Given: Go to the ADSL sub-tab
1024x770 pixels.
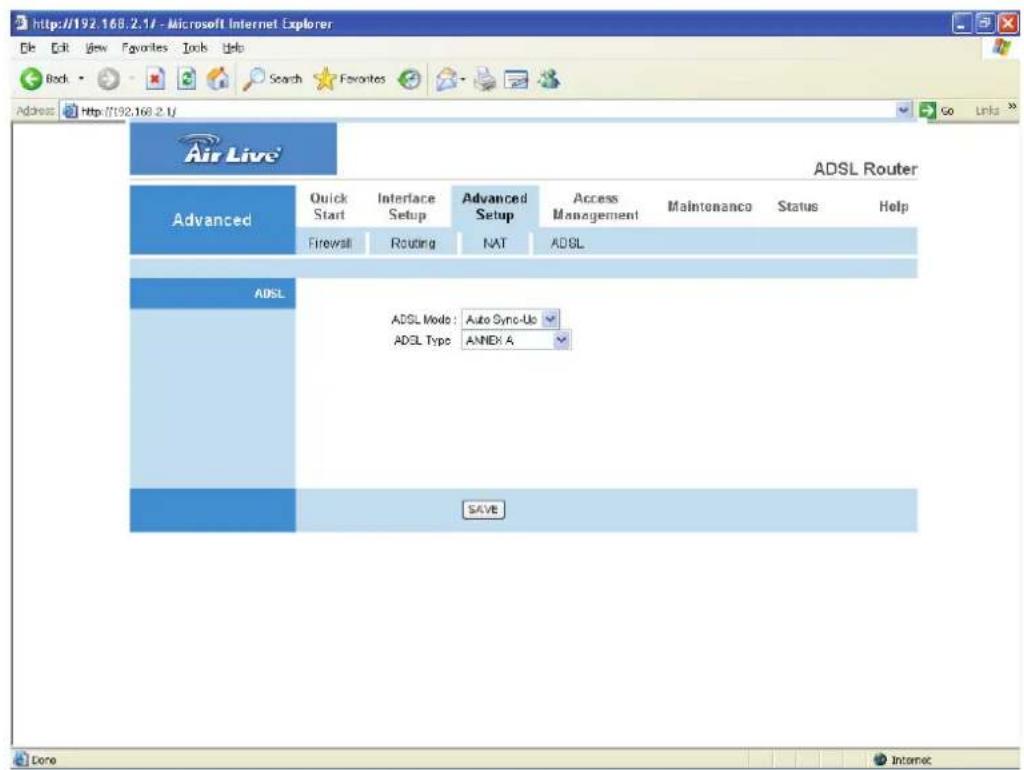Looking at the screenshot, I should 567,243.
